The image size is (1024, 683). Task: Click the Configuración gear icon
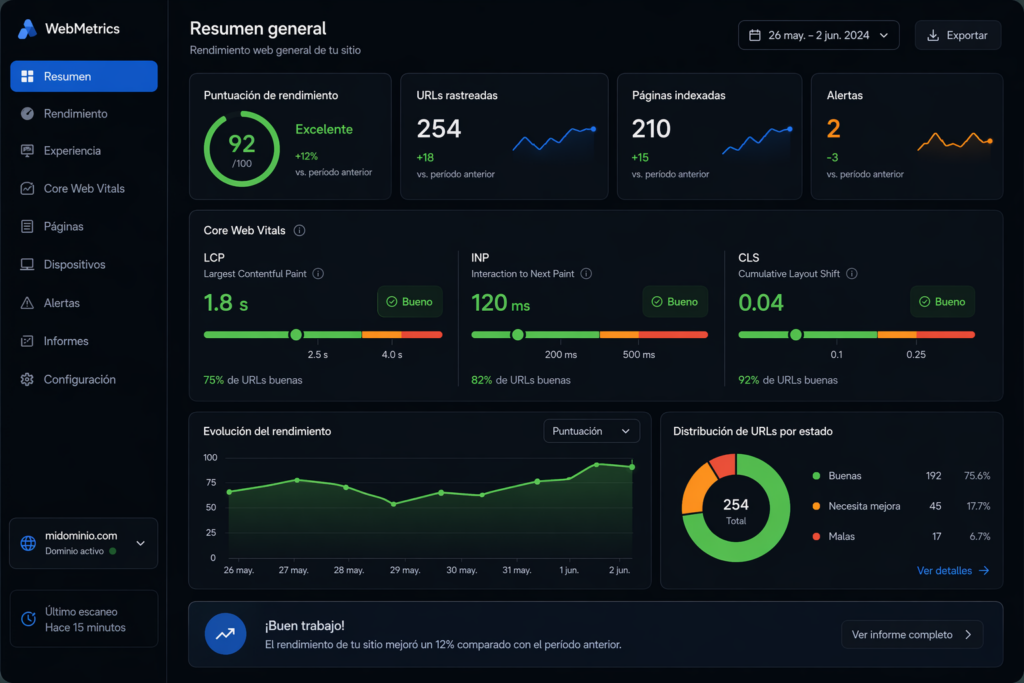click(x=27, y=380)
